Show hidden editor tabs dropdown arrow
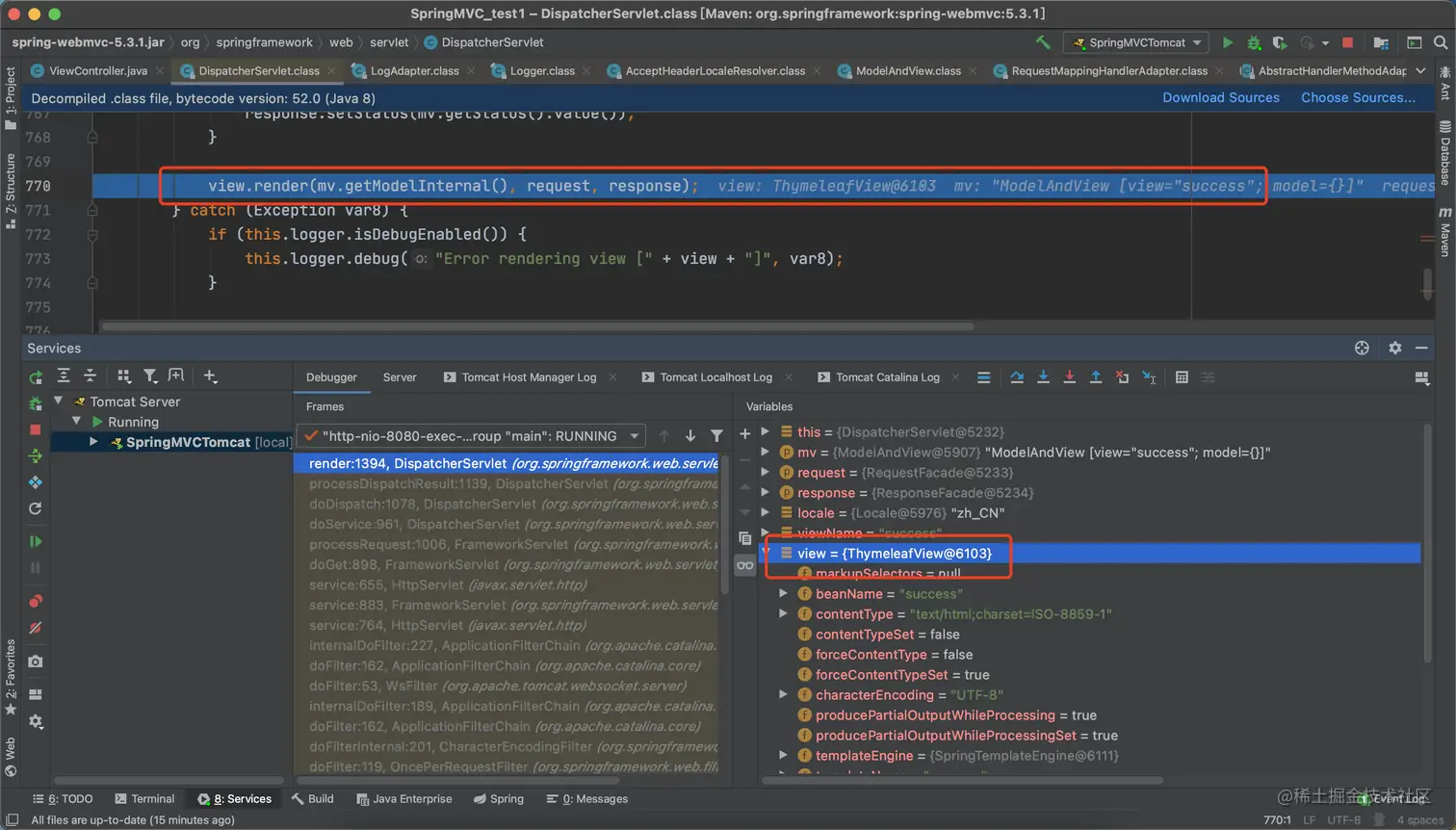The image size is (1456, 830). click(x=1420, y=70)
